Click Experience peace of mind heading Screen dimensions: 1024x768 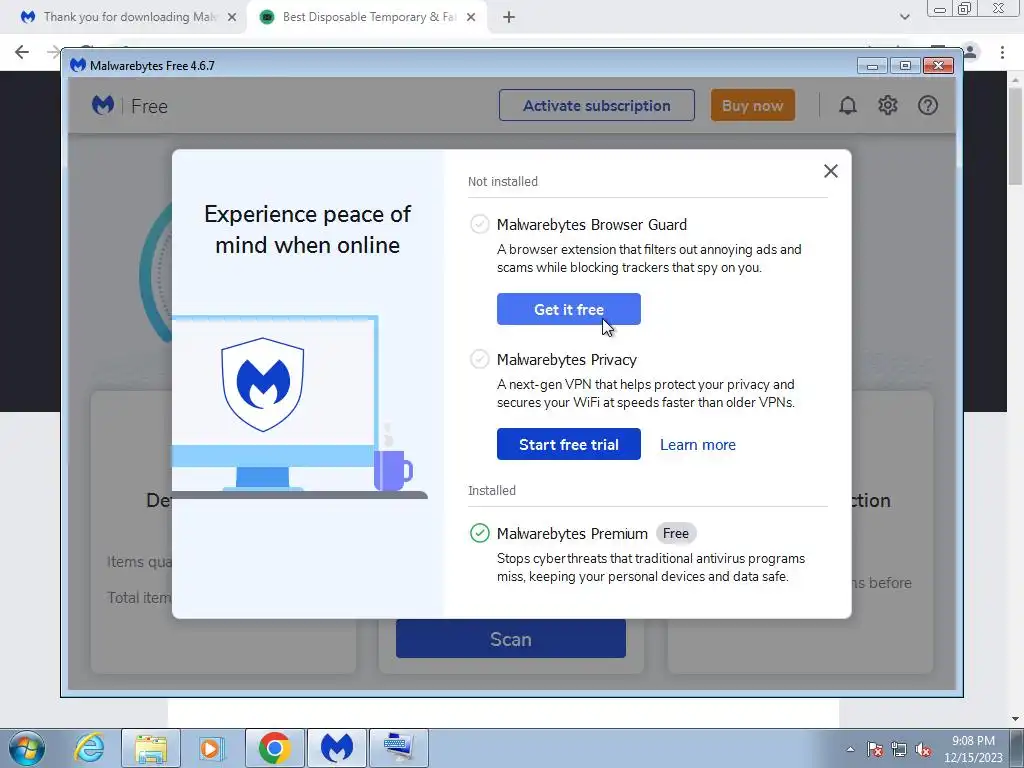coord(308,229)
